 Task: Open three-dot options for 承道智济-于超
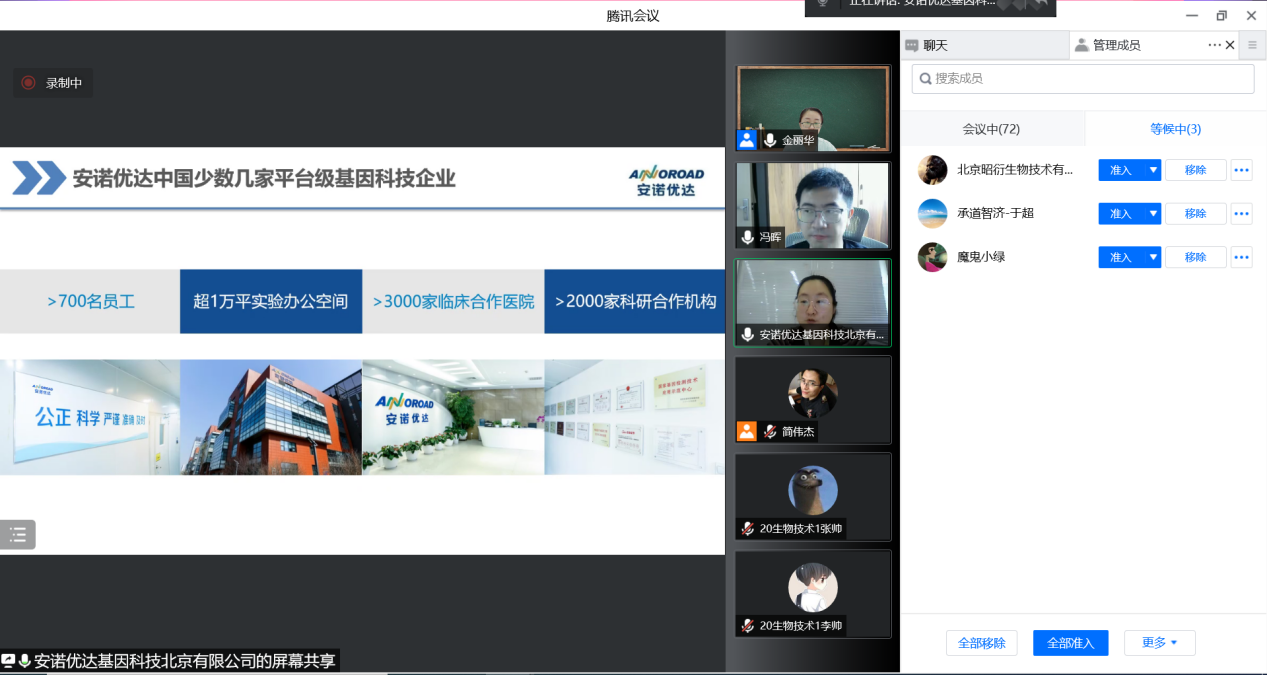tap(1241, 213)
